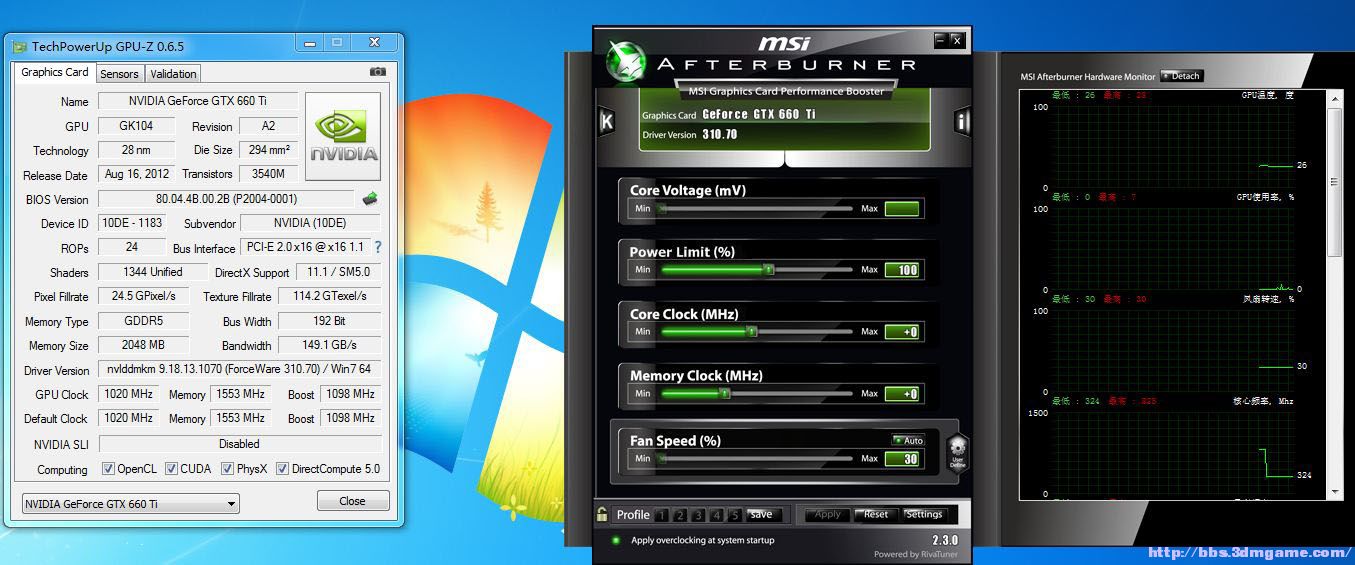Click the profile lock padlock icon

602,515
